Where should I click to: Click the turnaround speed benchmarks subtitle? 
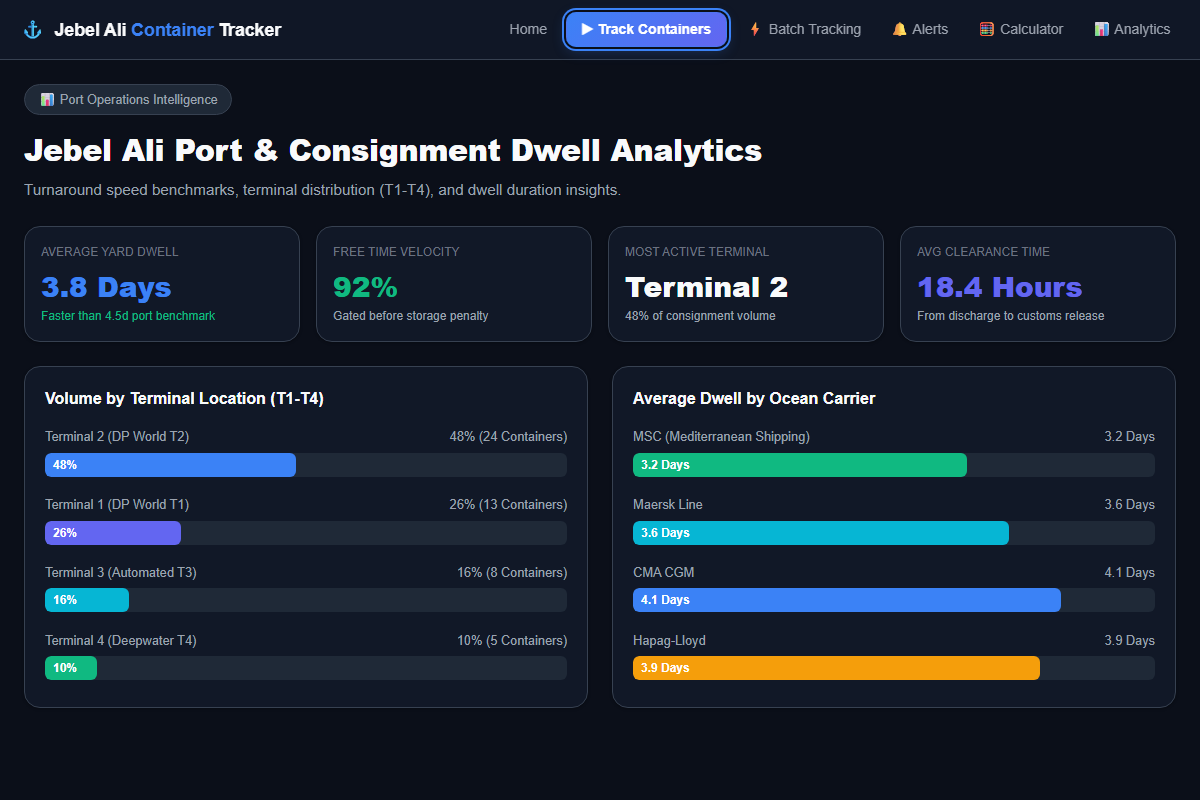click(x=322, y=190)
